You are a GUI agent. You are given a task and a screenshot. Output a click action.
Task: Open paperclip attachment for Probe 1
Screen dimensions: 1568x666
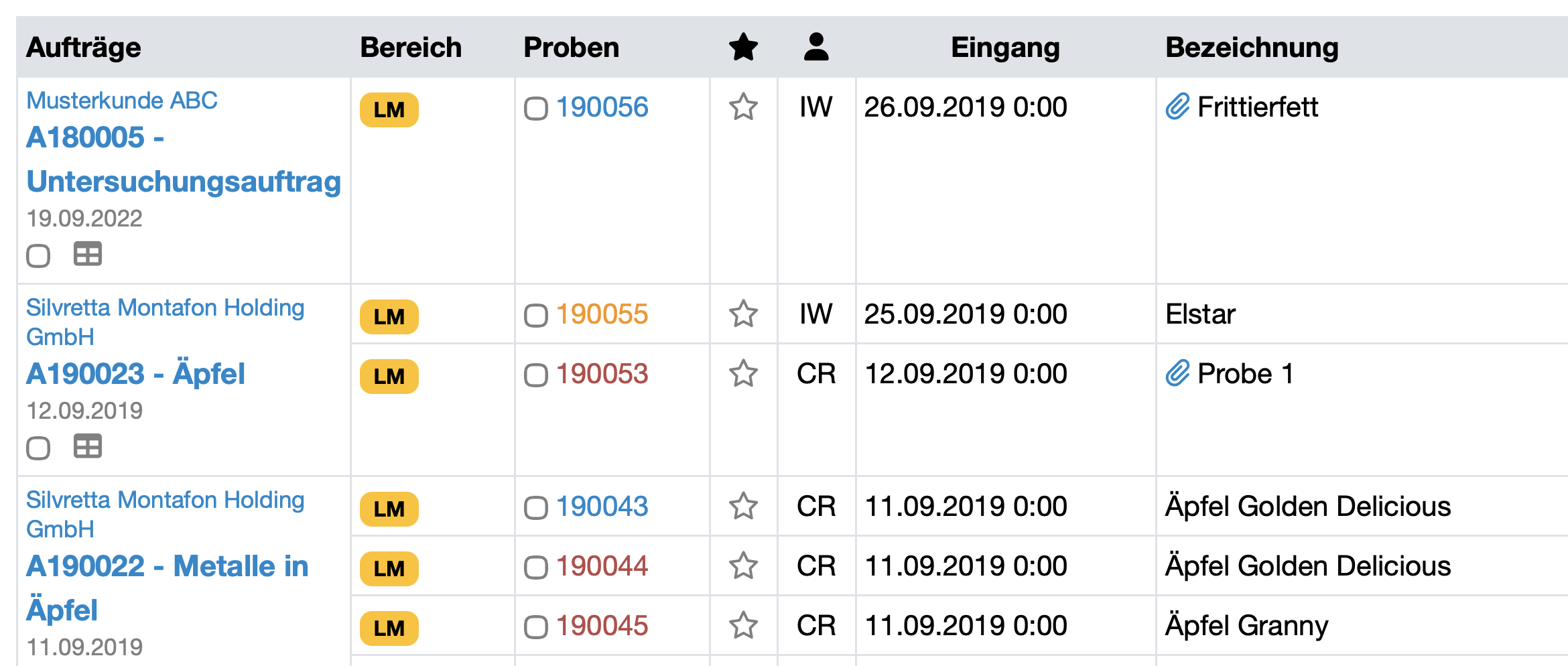[1177, 374]
